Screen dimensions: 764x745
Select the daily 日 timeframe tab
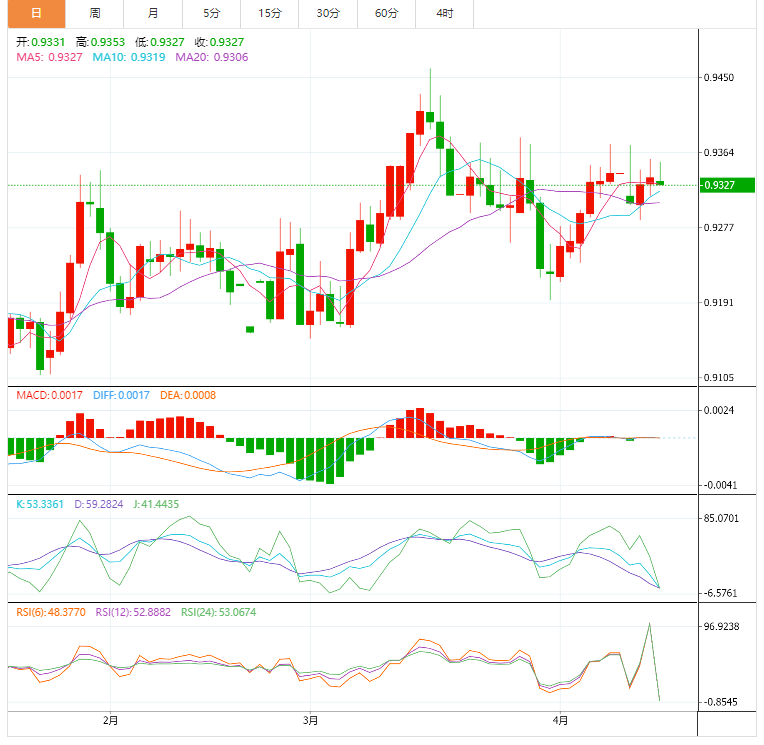[37, 14]
